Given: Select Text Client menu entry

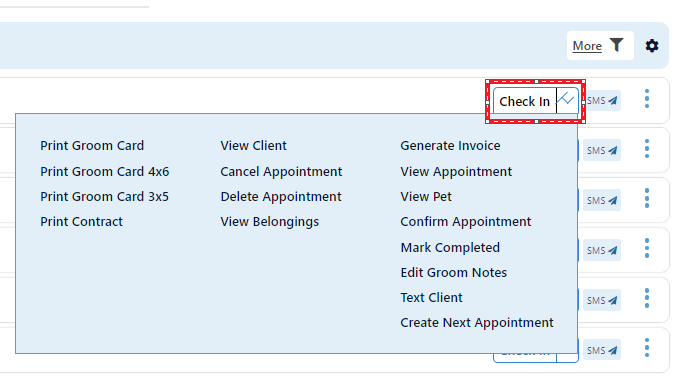Looking at the screenshot, I should point(431,298).
